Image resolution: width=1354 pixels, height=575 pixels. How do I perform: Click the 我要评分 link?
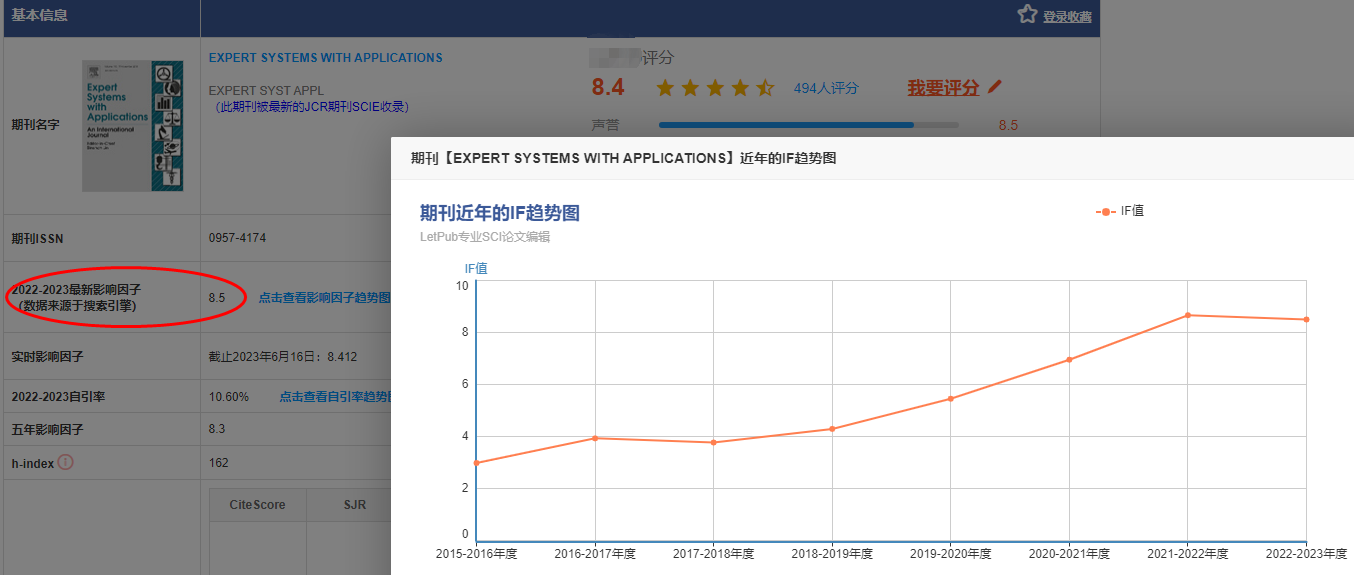[x=943, y=88]
